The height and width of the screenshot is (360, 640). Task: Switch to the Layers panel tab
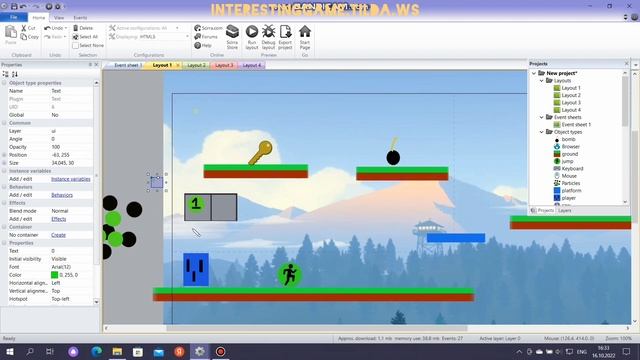point(564,211)
